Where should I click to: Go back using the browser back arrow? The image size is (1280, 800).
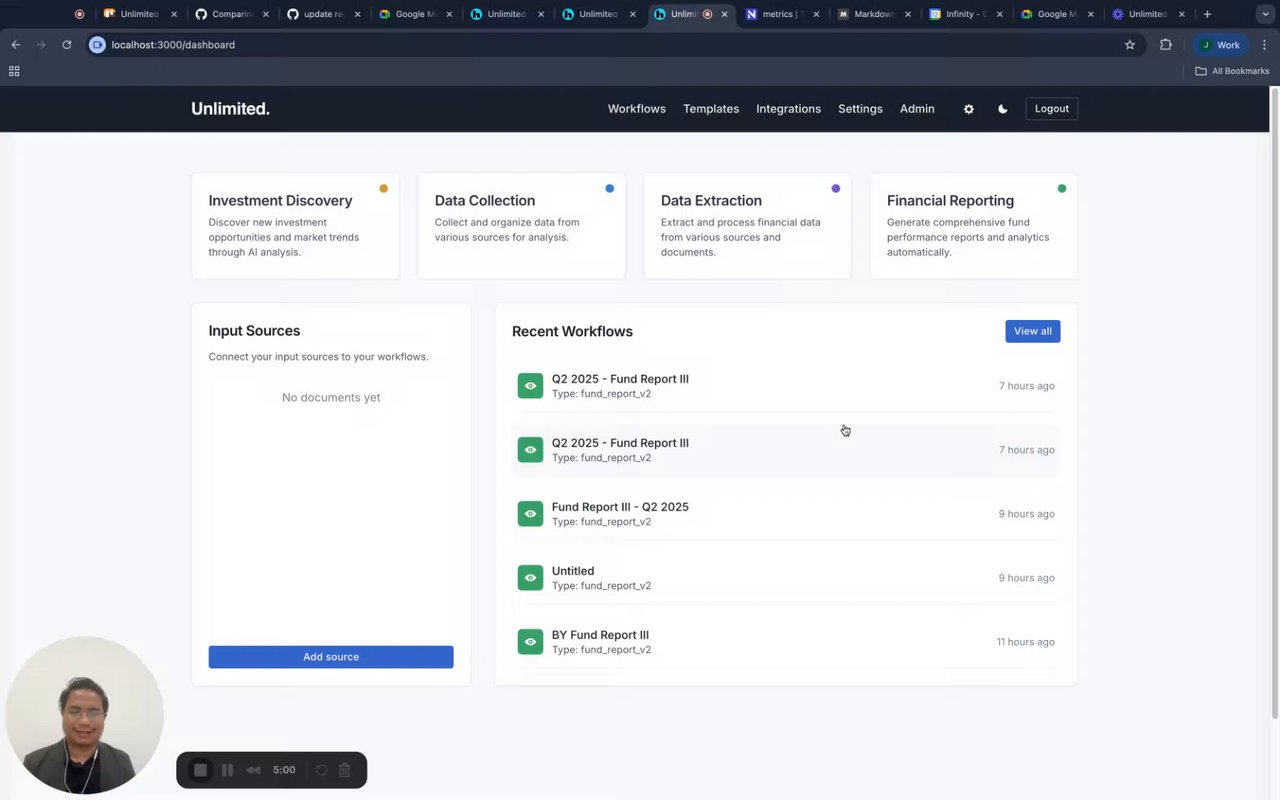(16, 45)
